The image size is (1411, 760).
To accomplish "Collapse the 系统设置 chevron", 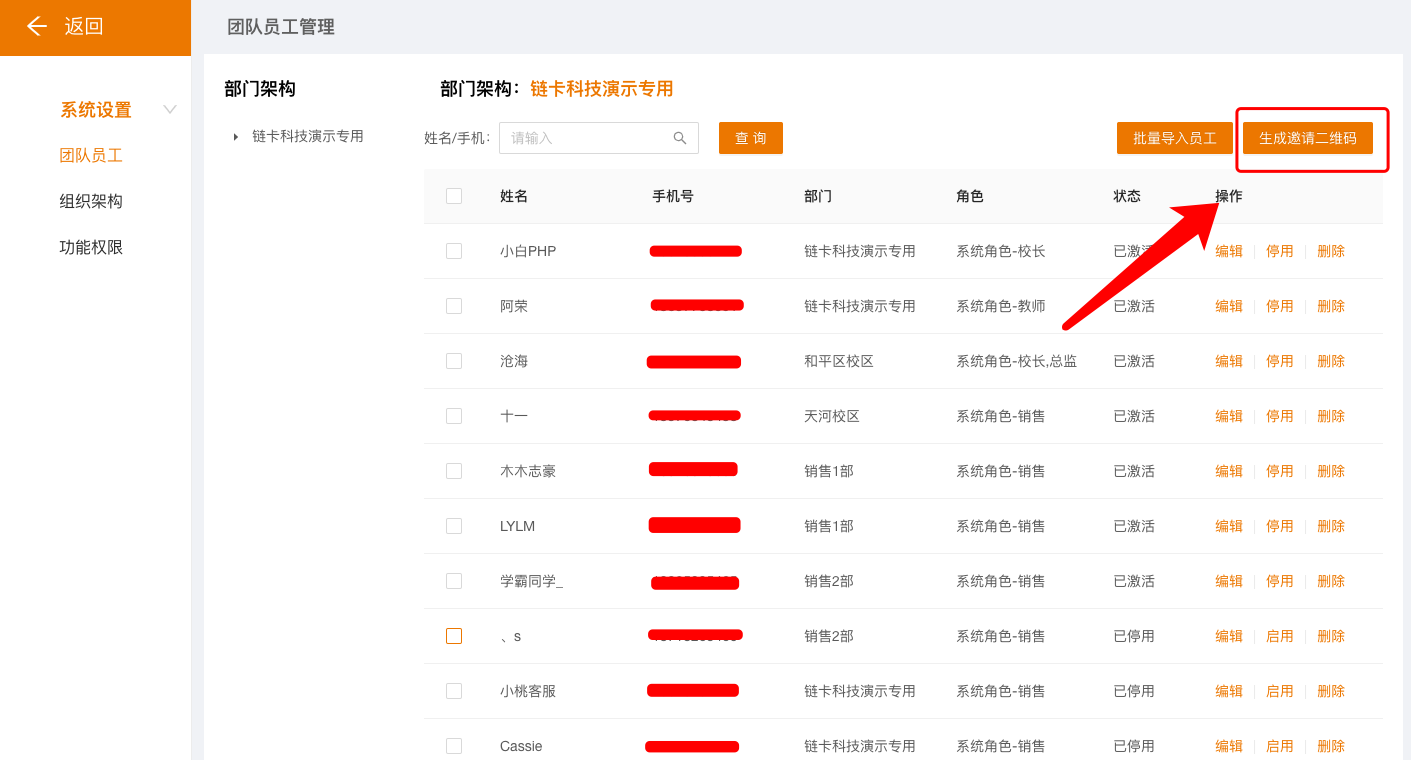I will click(170, 110).
